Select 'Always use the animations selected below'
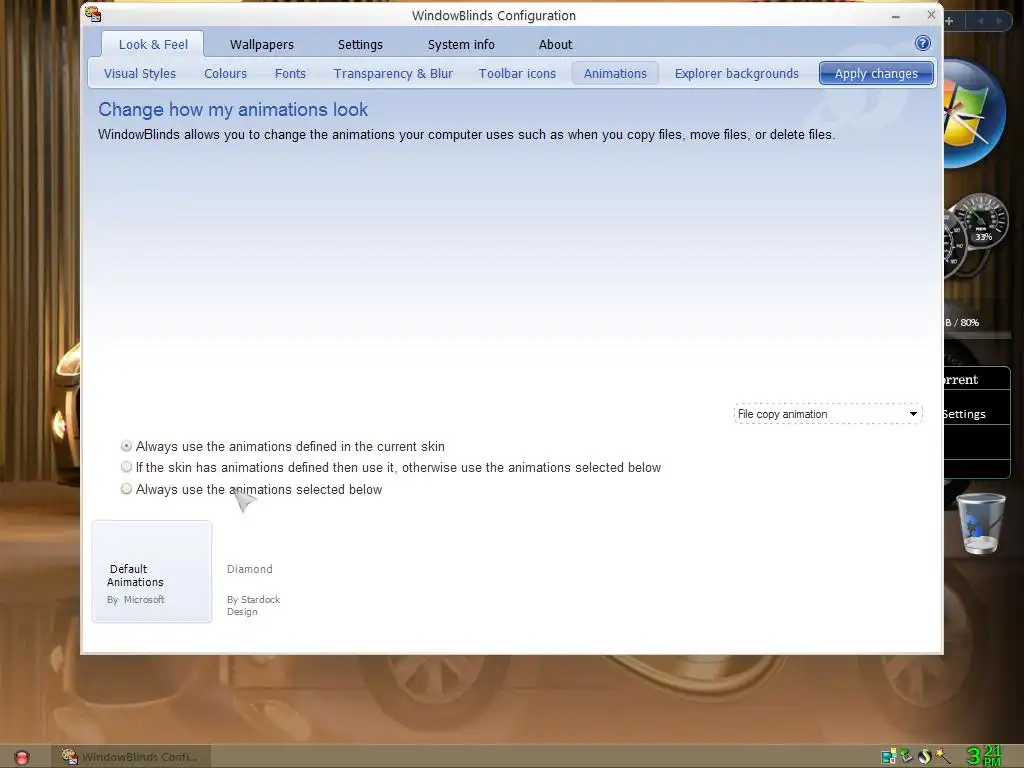Viewport: 1024px width, 768px height. [251, 489]
